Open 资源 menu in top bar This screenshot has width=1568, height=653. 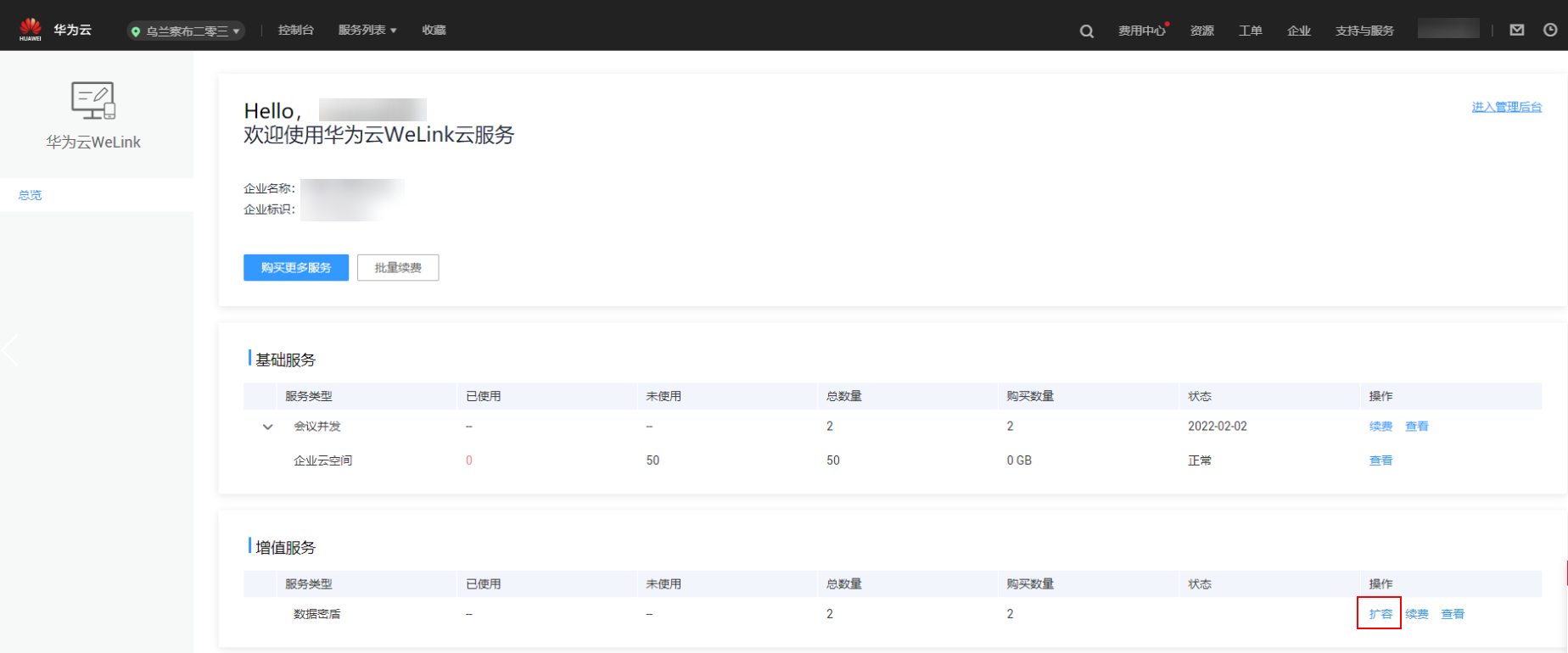[x=1201, y=31]
